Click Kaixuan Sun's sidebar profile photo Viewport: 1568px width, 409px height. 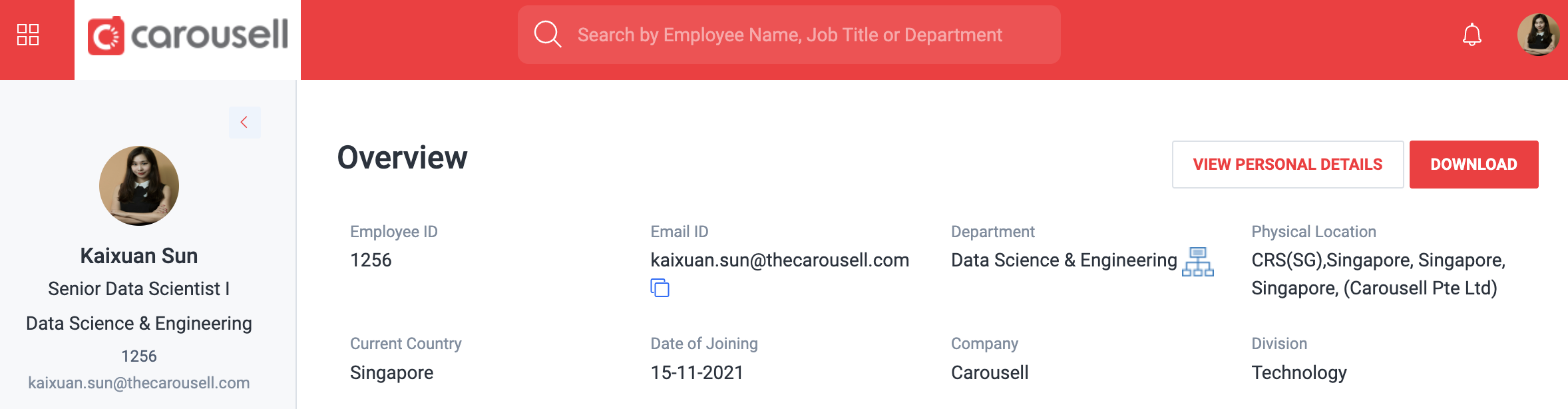click(x=139, y=186)
